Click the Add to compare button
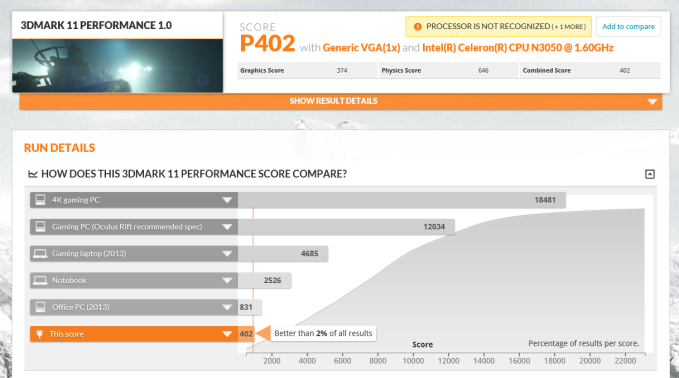 628,26
